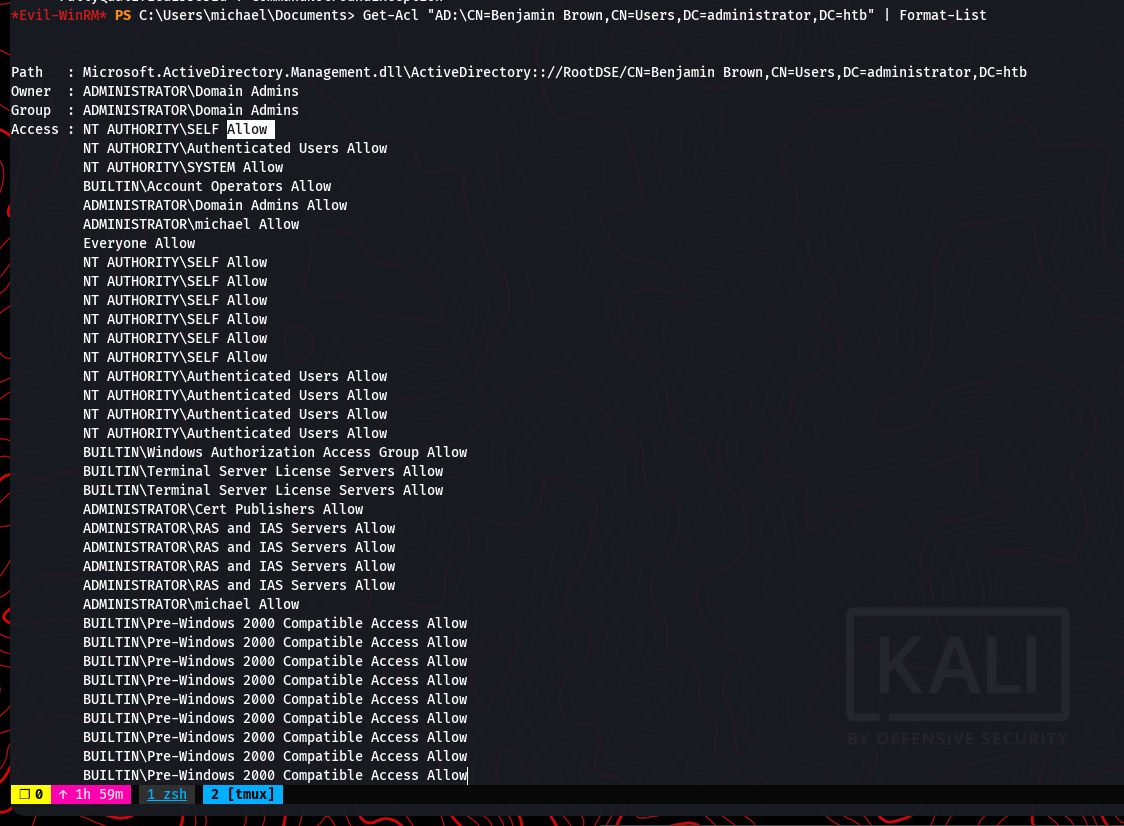The width and height of the screenshot is (1124, 826).
Task: Click the orange PS prompt marker
Action: (x=123, y=15)
